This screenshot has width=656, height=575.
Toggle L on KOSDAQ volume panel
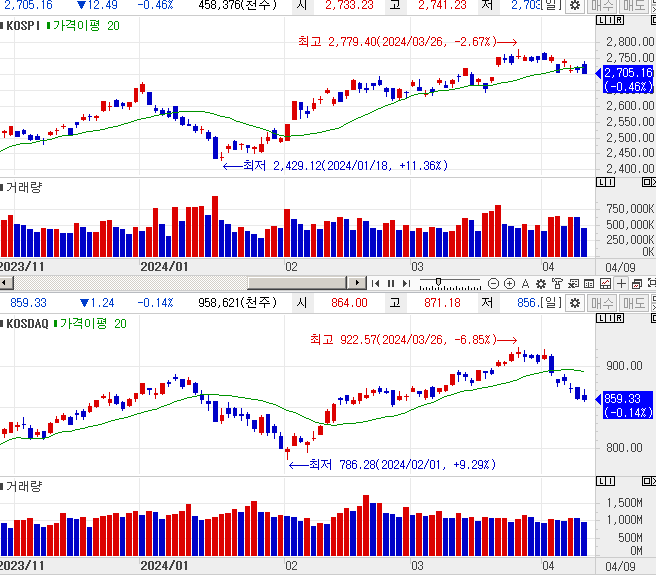click(601, 481)
